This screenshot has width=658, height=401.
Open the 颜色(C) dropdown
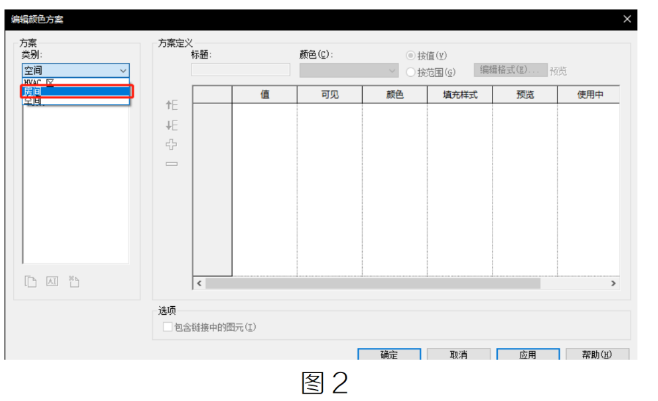349,70
